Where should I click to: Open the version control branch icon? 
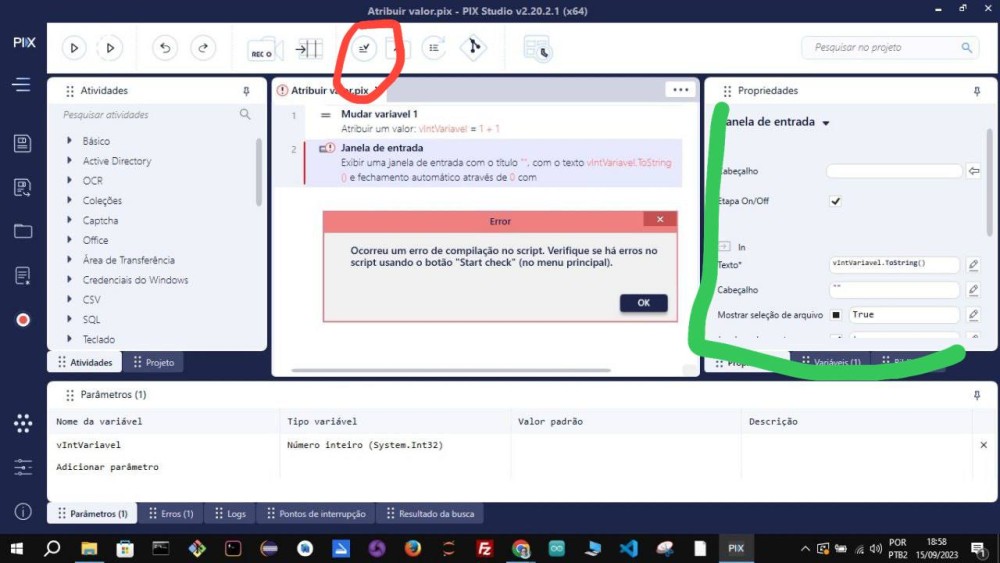pos(474,48)
